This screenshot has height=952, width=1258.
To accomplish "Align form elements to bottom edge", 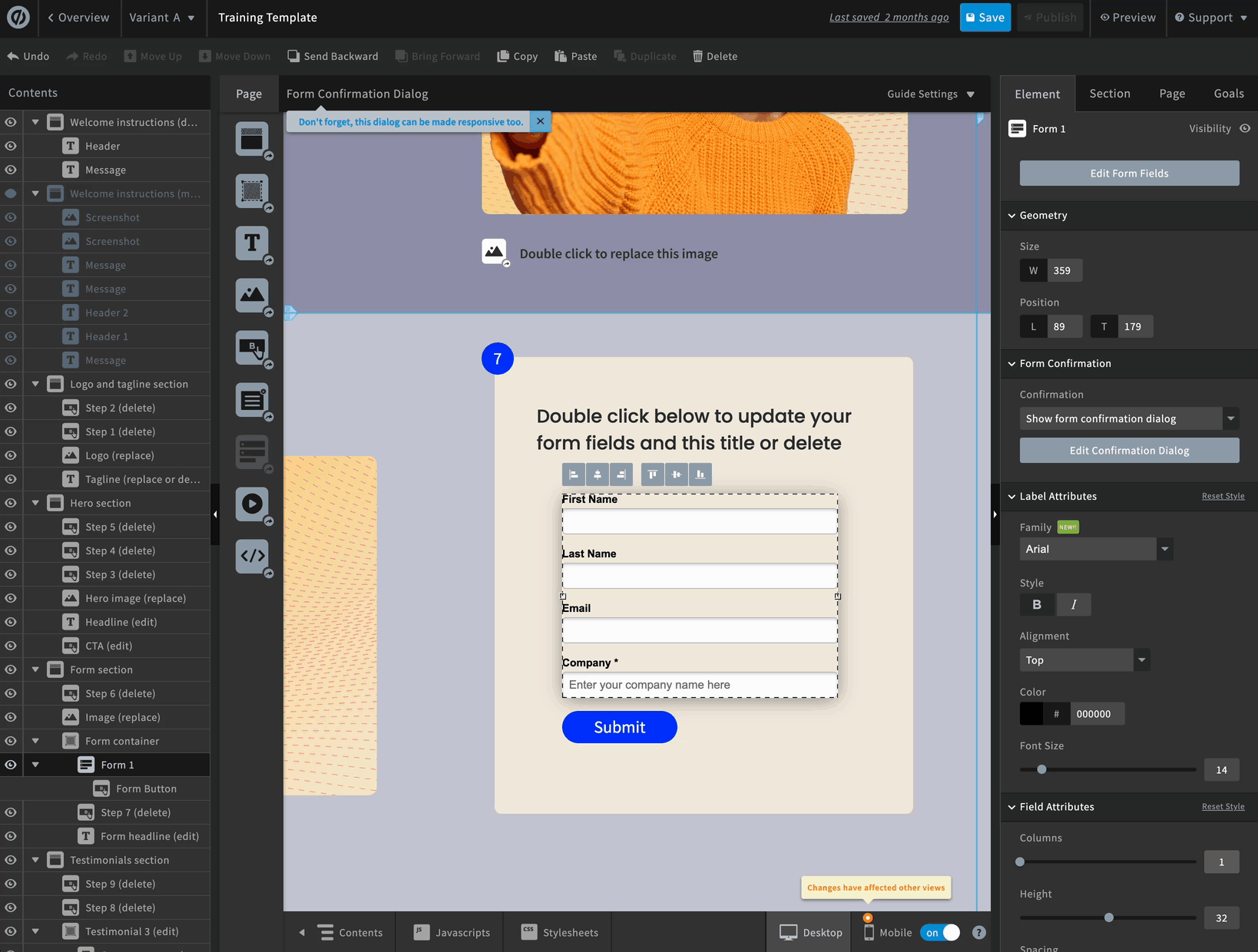I will (700, 474).
